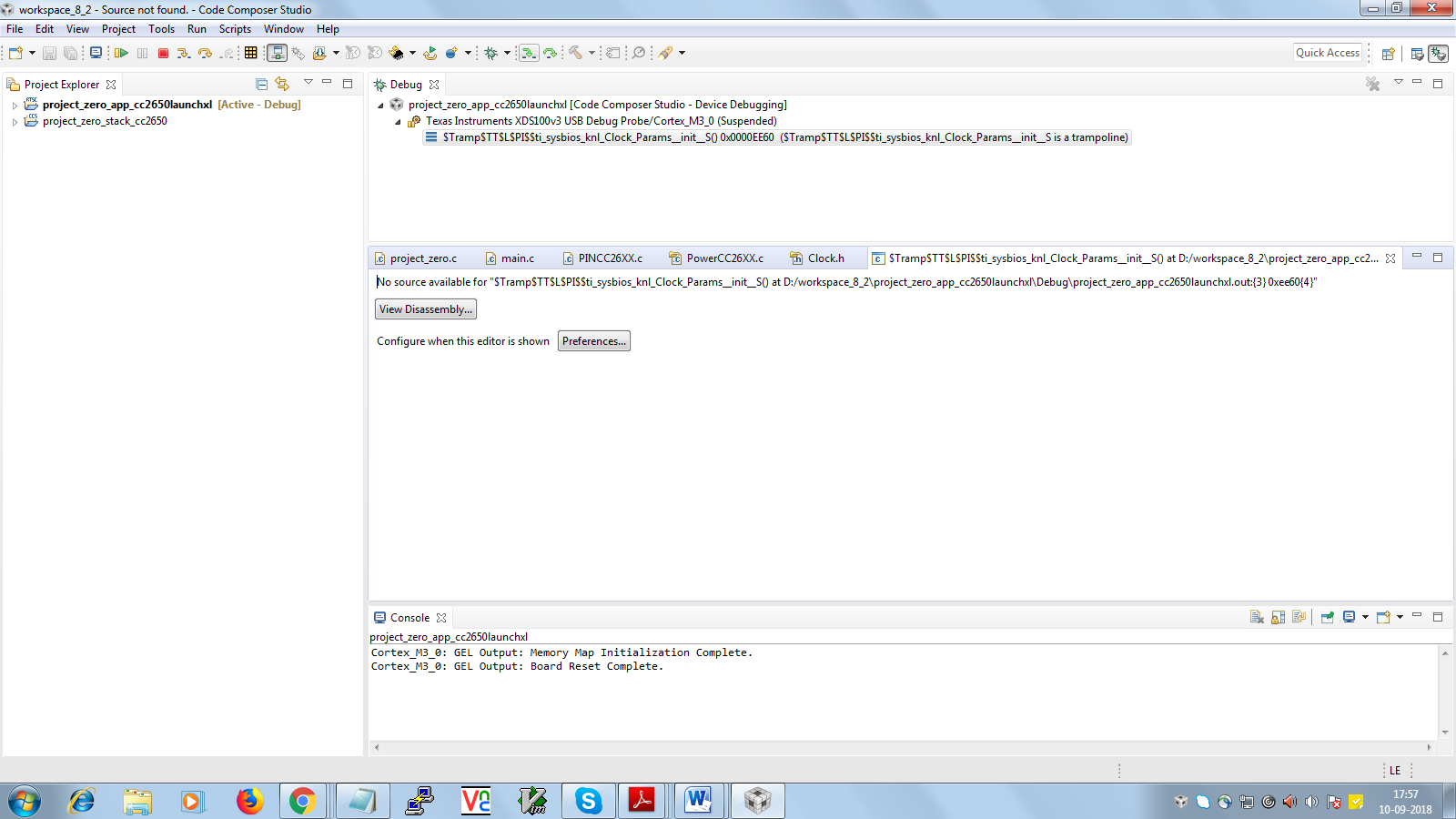Open the Project menu

118,29
